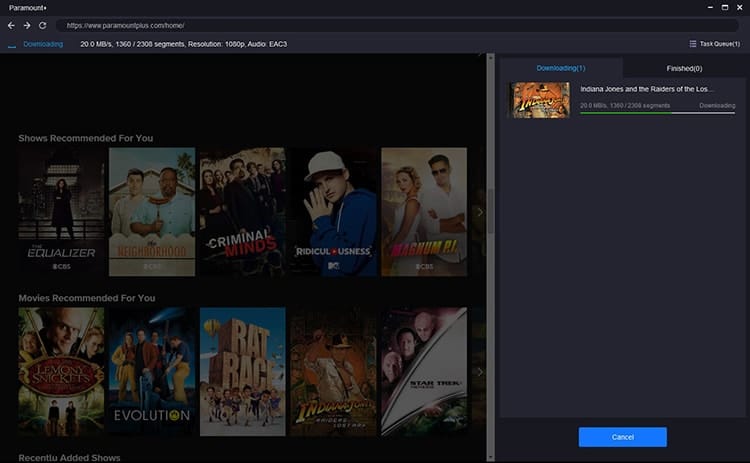Open the Rat Race movie poster
Viewport: 750px width, 463px height.
(x=243, y=372)
